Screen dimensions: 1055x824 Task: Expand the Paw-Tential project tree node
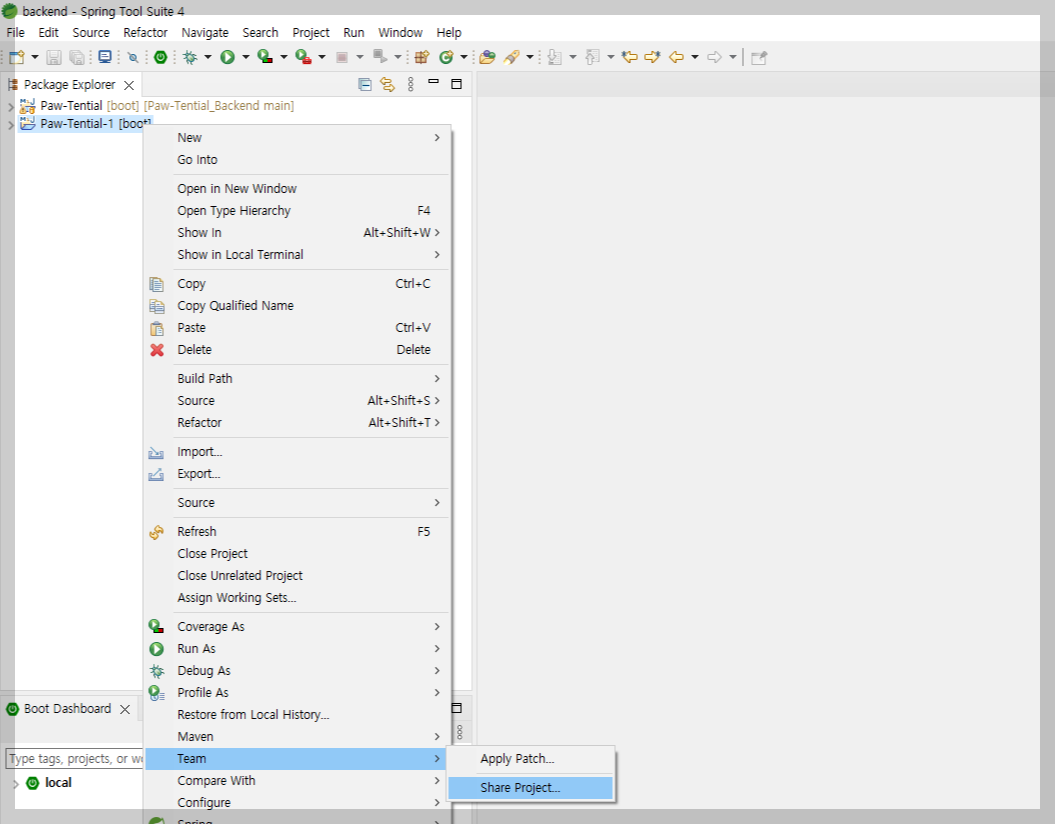click(10, 106)
